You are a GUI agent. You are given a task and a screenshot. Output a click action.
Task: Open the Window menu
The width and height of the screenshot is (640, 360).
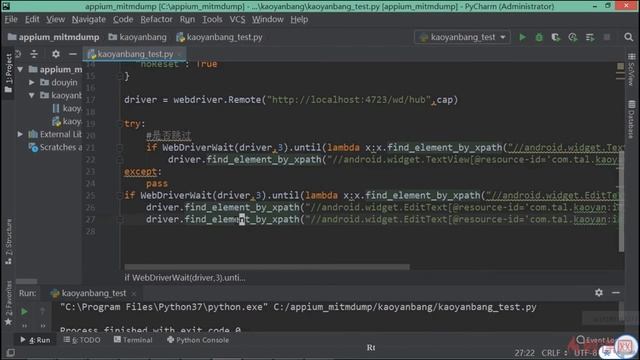pyautogui.click(x=267, y=19)
